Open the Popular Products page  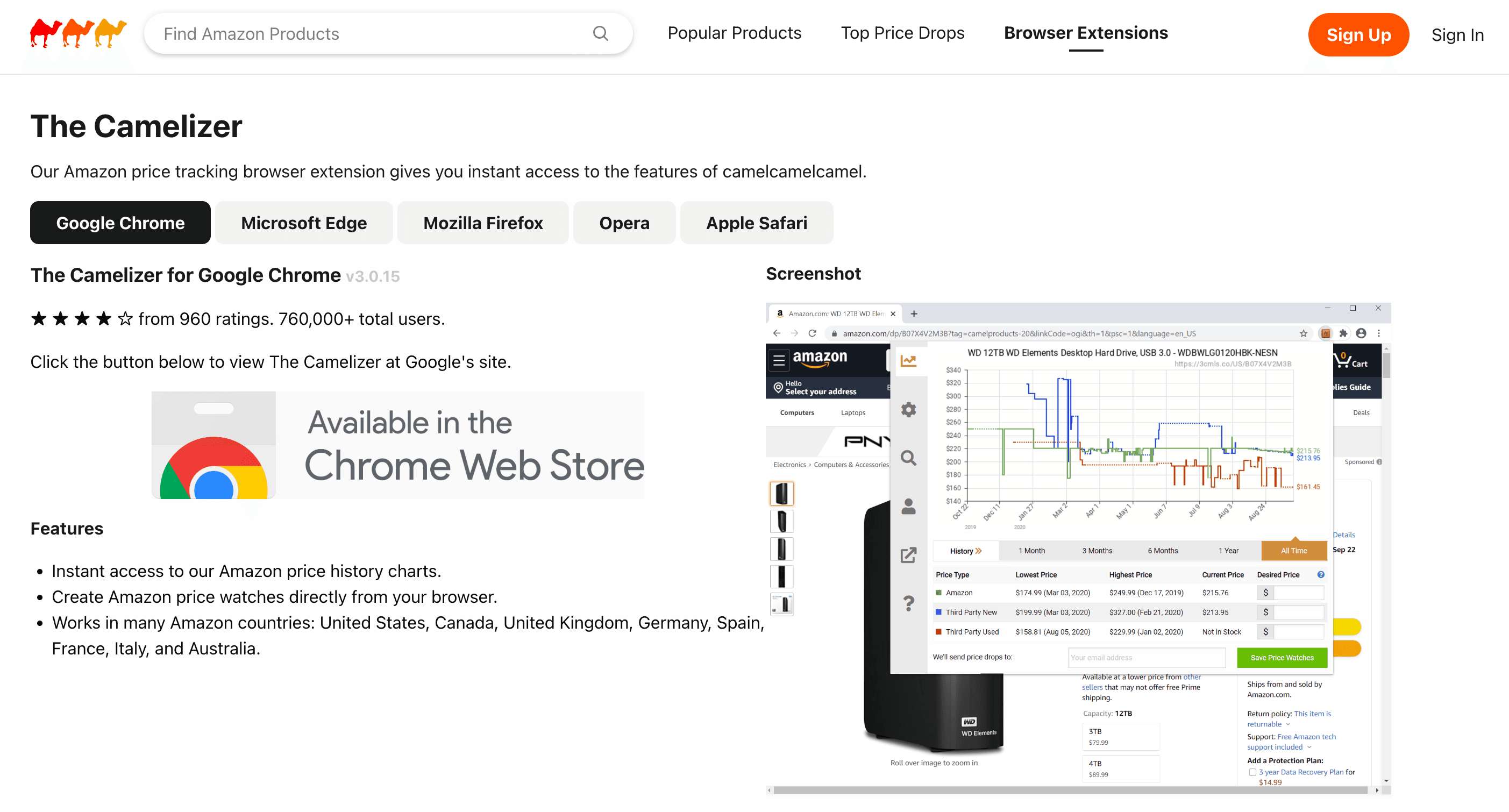click(734, 33)
